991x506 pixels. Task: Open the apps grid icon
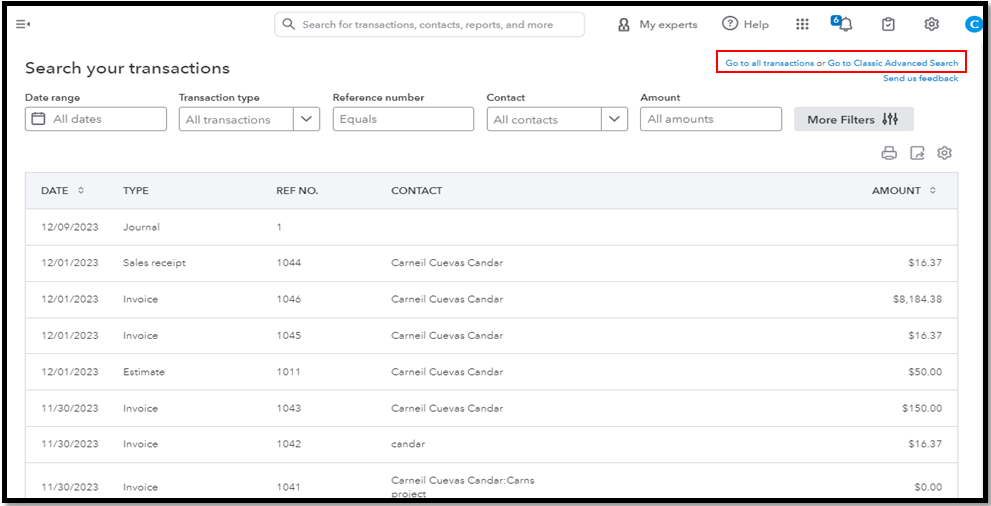(802, 24)
